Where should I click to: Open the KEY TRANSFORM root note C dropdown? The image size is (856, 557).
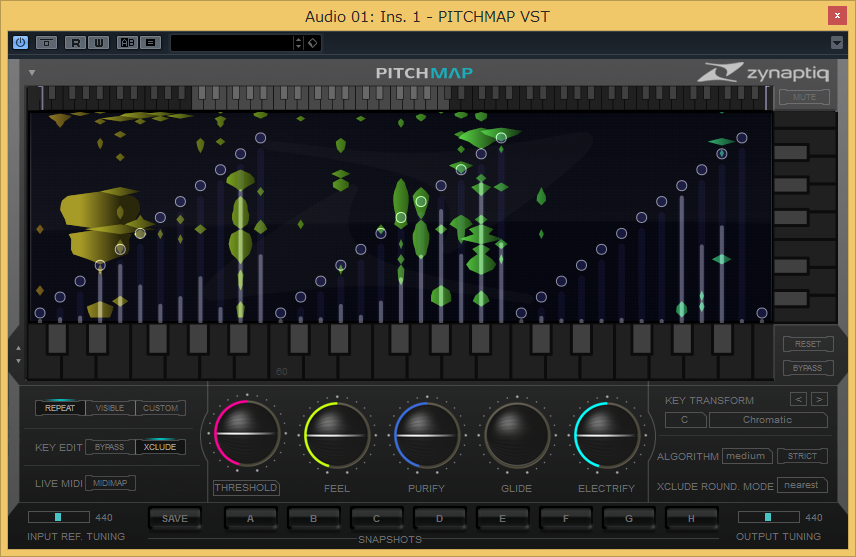click(x=686, y=420)
